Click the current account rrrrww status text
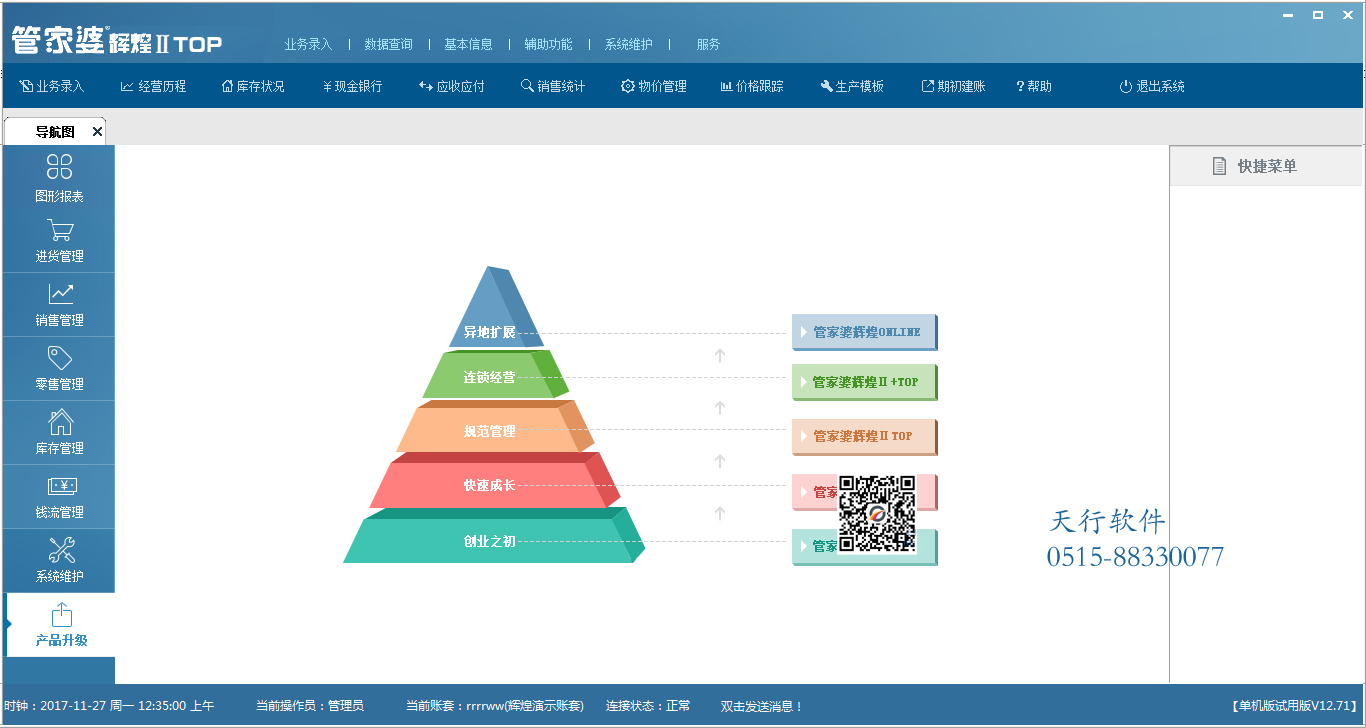This screenshot has height=728, width=1366. (495, 706)
